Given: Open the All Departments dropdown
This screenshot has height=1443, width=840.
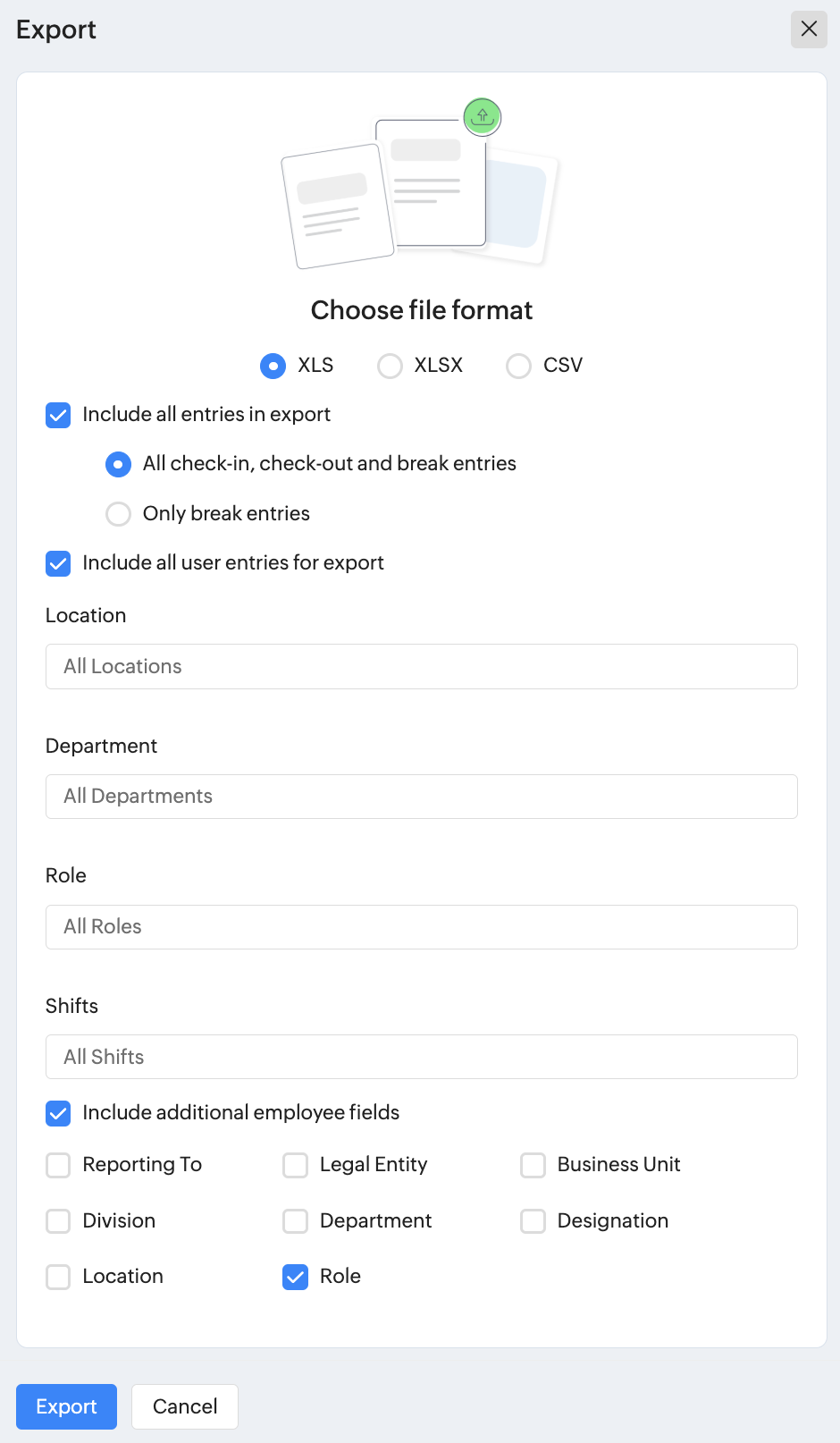Looking at the screenshot, I should coord(421,797).
